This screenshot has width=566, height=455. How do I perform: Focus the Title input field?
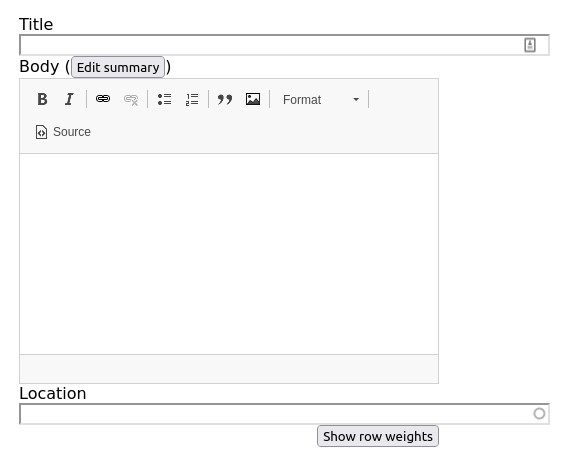coord(284,45)
